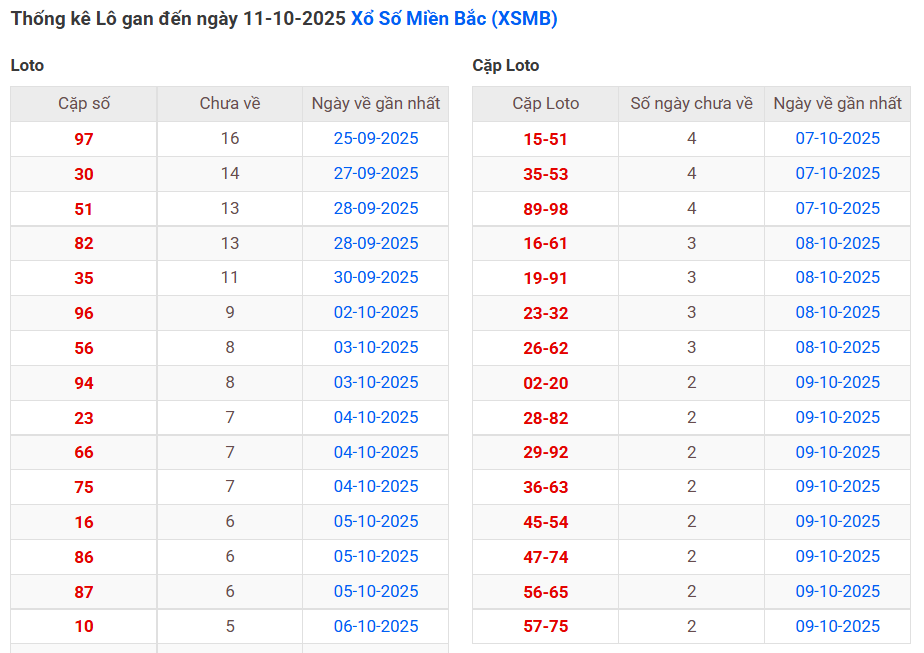
Task: Select the pair 45-54
Action: (x=546, y=522)
